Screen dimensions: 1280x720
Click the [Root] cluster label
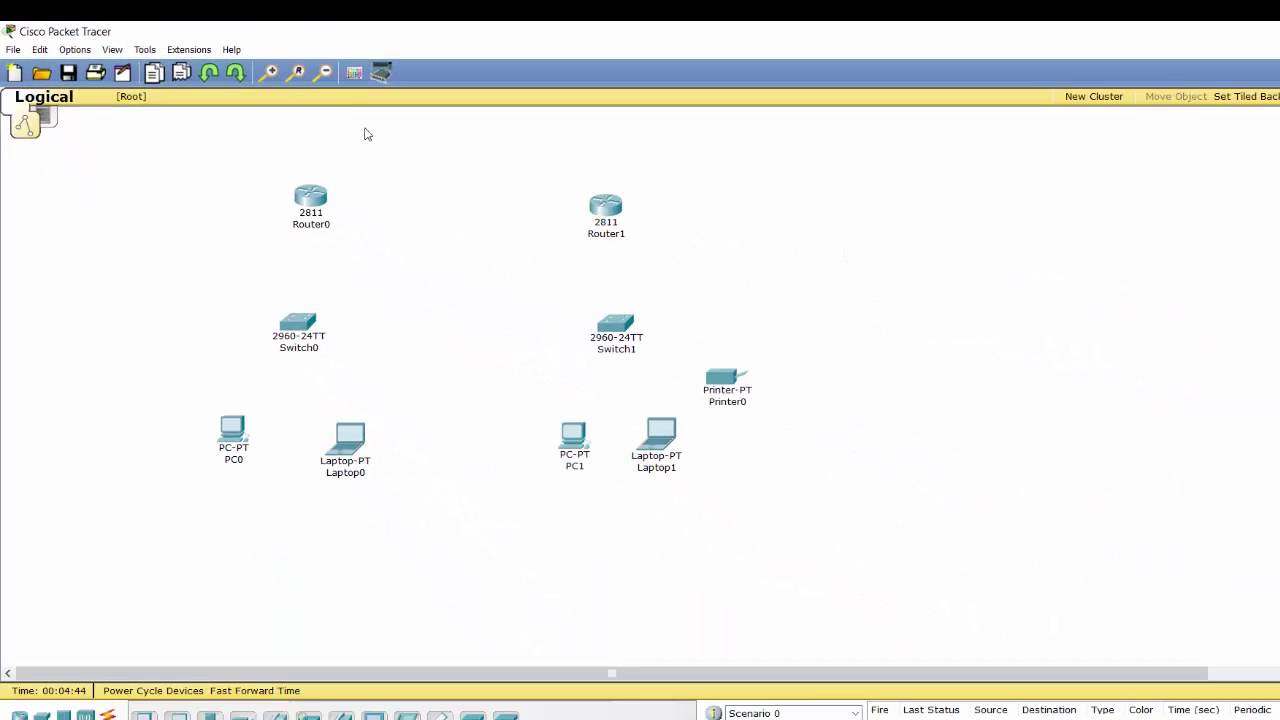[131, 97]
